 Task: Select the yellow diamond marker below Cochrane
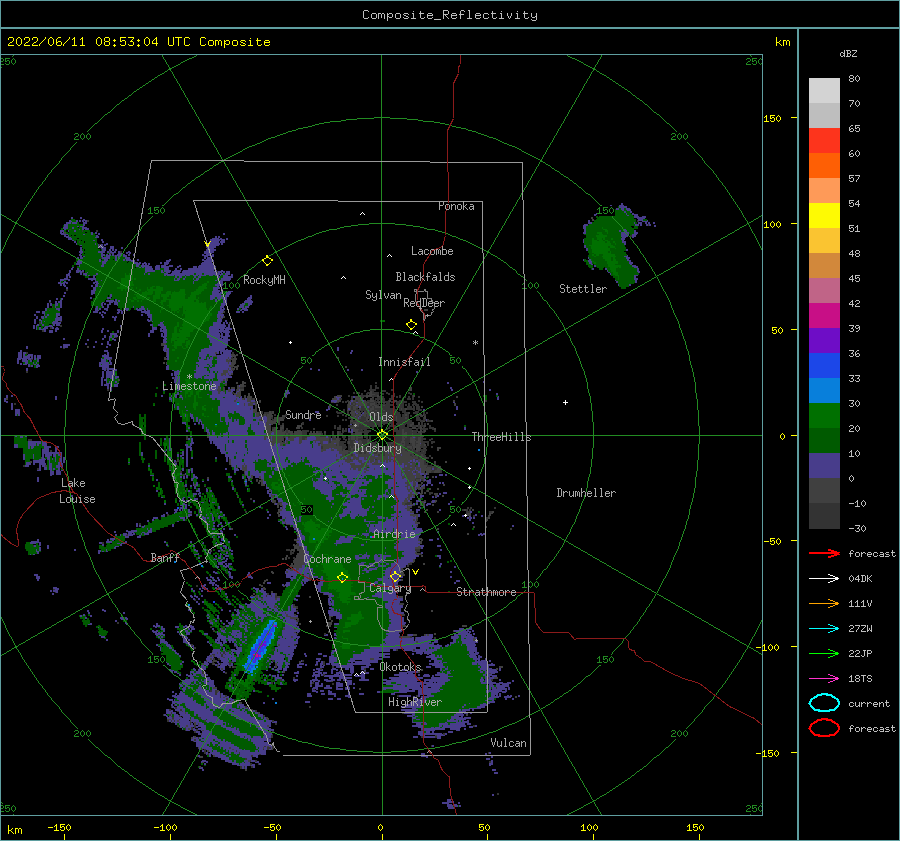342,577
